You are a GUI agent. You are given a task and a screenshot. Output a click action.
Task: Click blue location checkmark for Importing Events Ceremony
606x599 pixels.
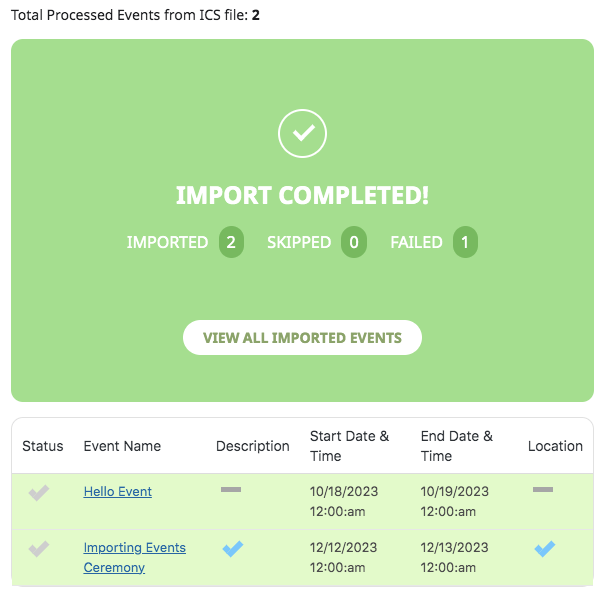pyautogui.click(x=545, y=549)
